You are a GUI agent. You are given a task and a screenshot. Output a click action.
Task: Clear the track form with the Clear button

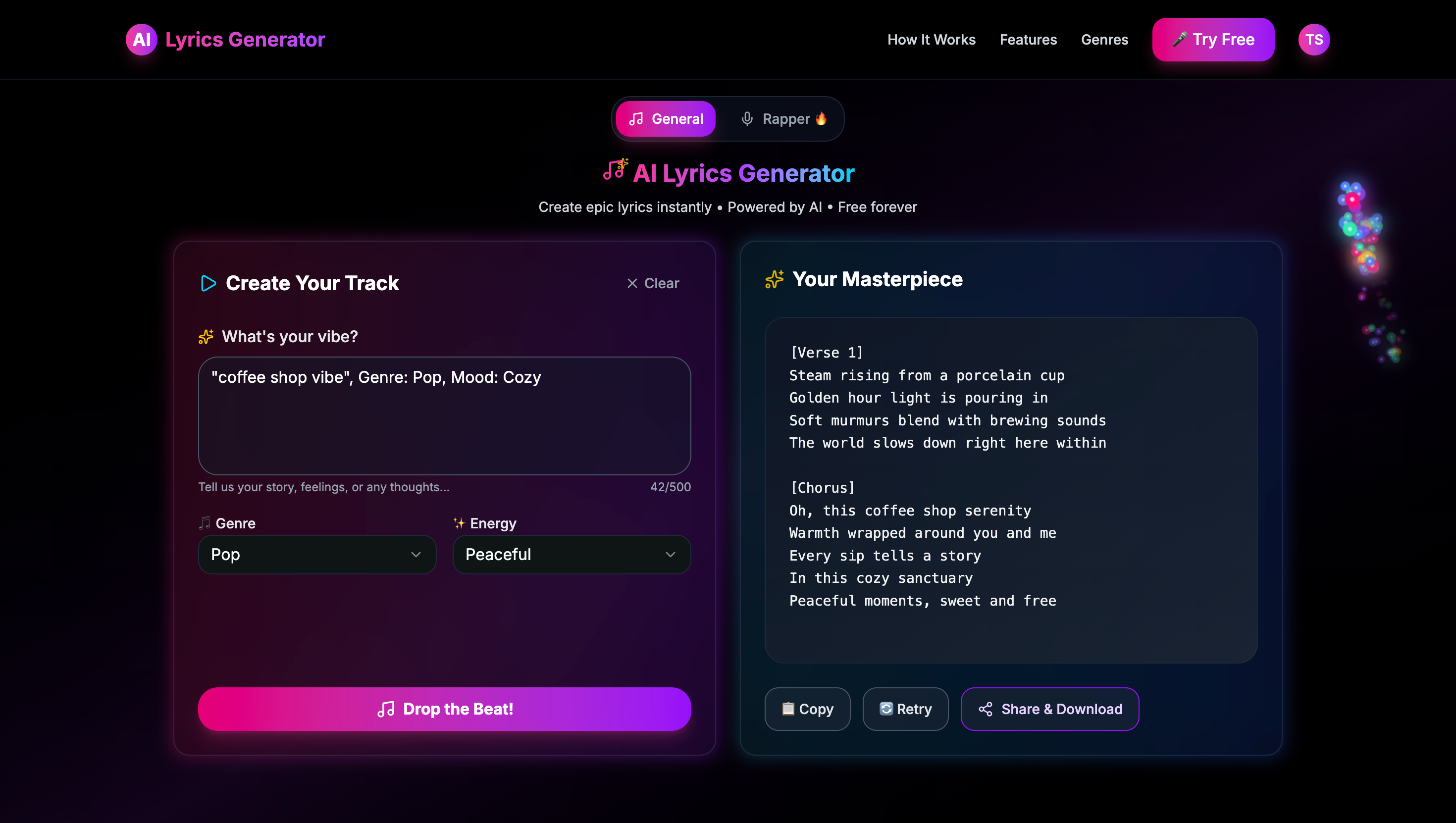(653, 283)
